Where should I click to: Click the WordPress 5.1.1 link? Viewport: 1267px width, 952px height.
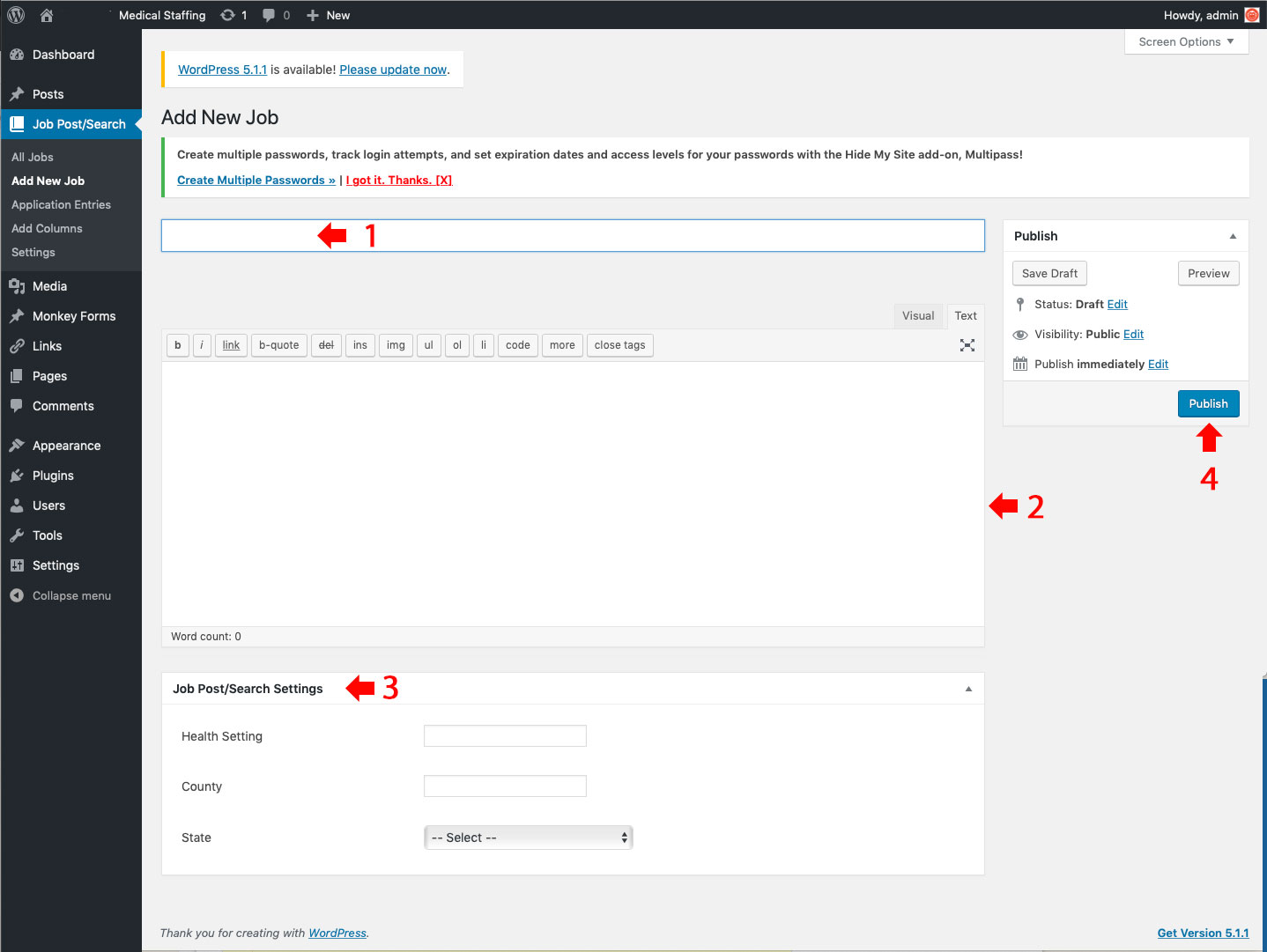click(x=222, y=70)
